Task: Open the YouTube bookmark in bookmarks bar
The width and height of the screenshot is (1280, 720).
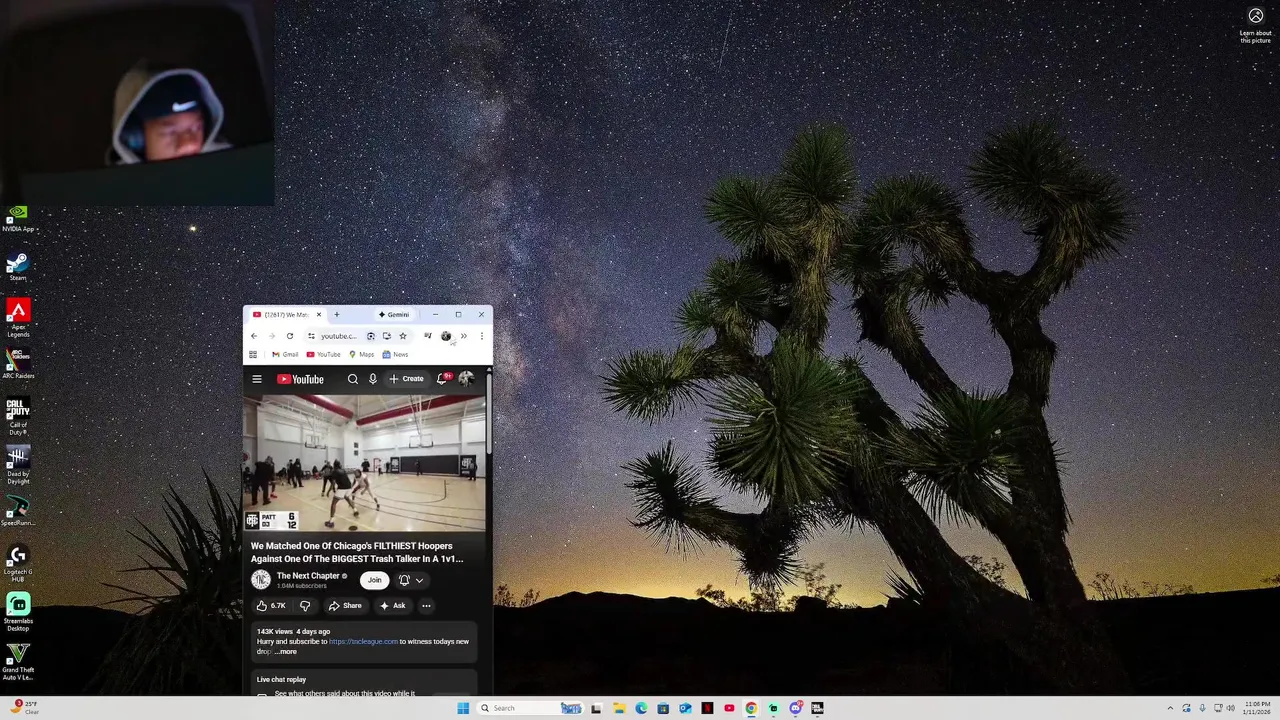Action: click(x=323, y=354)
